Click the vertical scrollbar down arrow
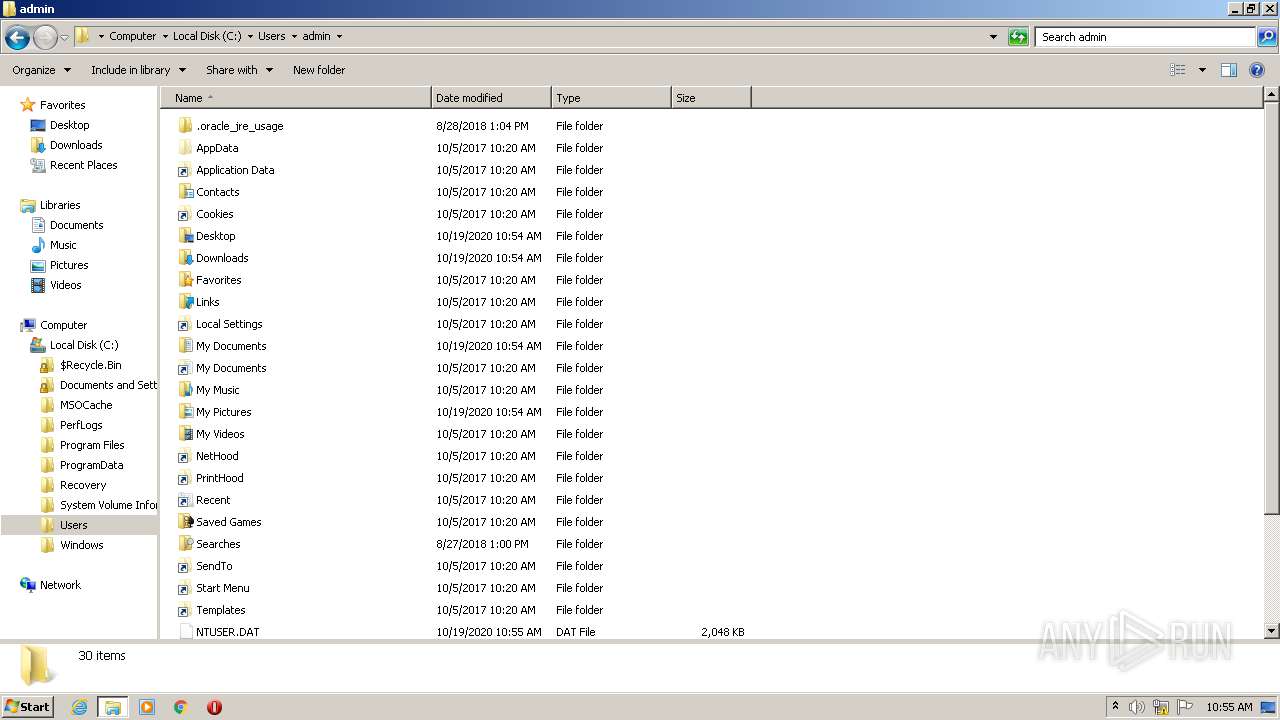1280x720 pixels. (1271, 631)
